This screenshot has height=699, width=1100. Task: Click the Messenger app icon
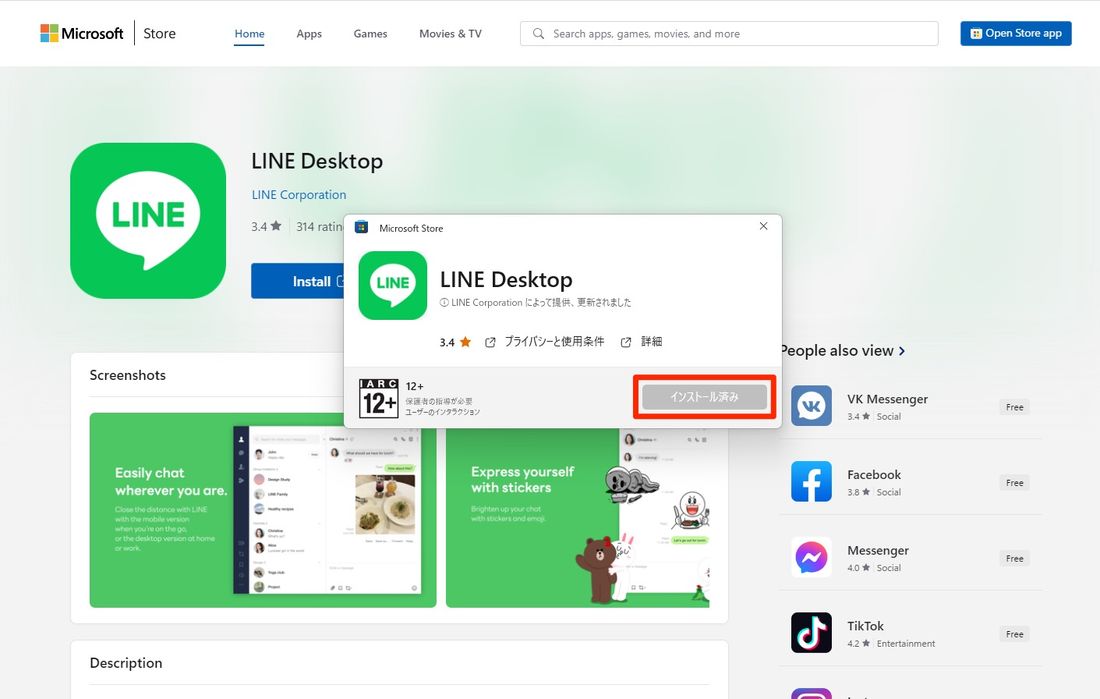pos(812,557)
